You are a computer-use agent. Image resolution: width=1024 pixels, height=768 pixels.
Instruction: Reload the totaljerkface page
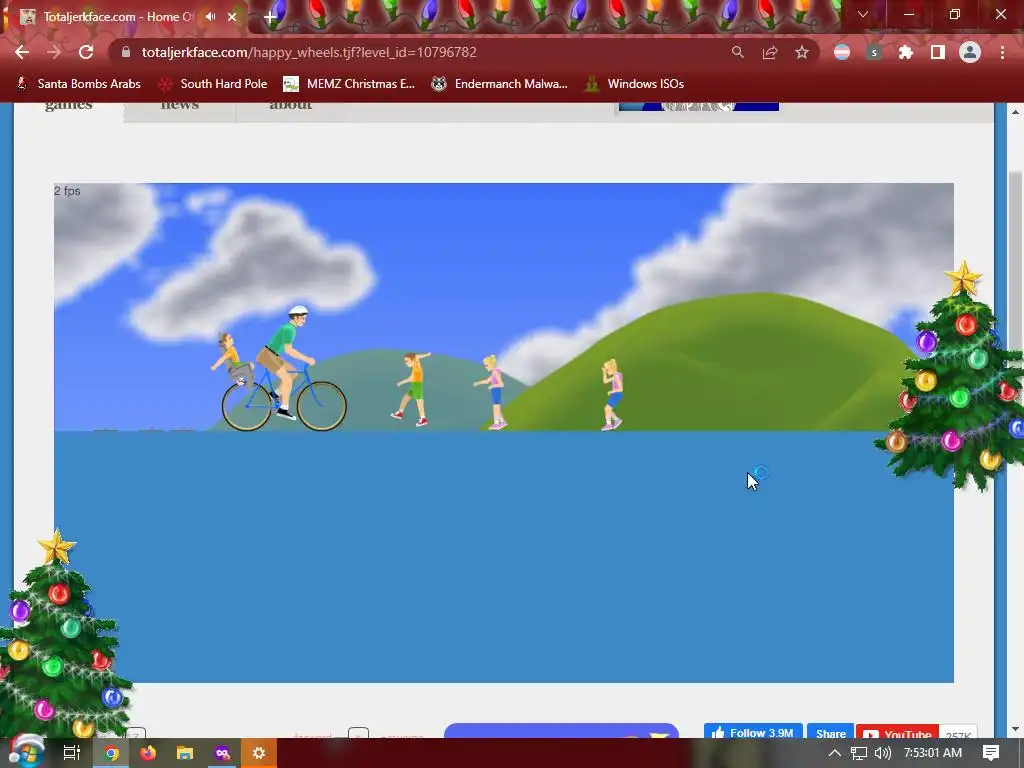click(x=86, y=52)
